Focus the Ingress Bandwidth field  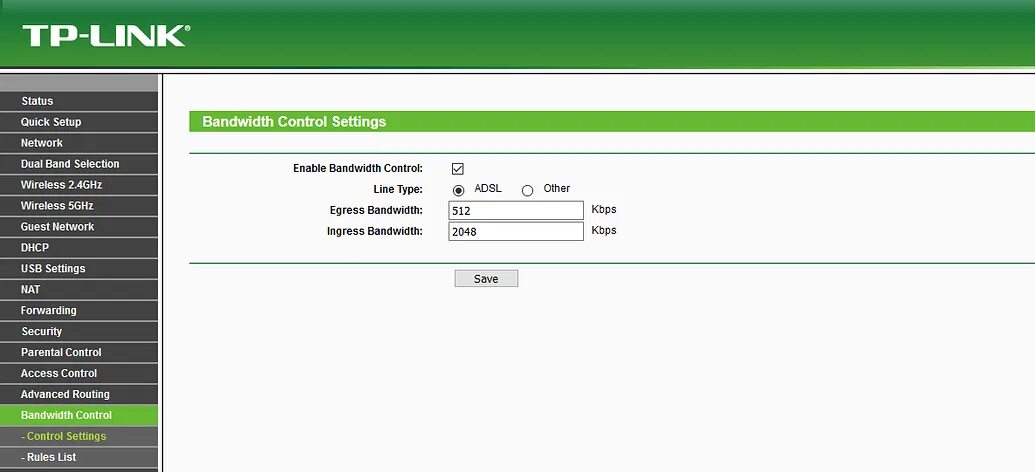coord(516,232)
